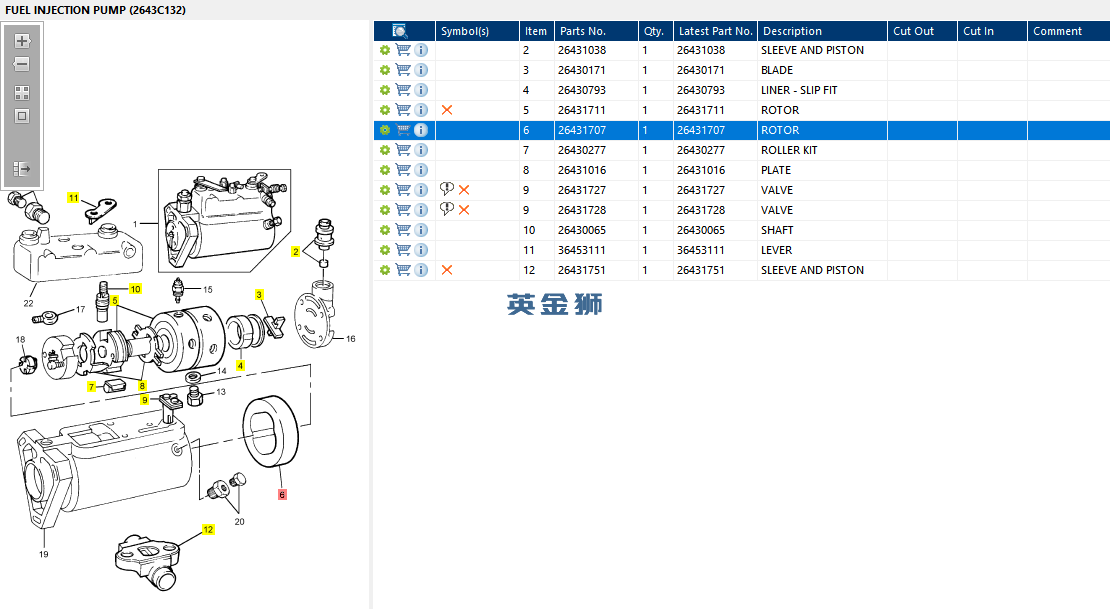This screenshot has height=609, width=1110.
Task: Sort by Symbol(s) column header
Action: tap(477, 31)
